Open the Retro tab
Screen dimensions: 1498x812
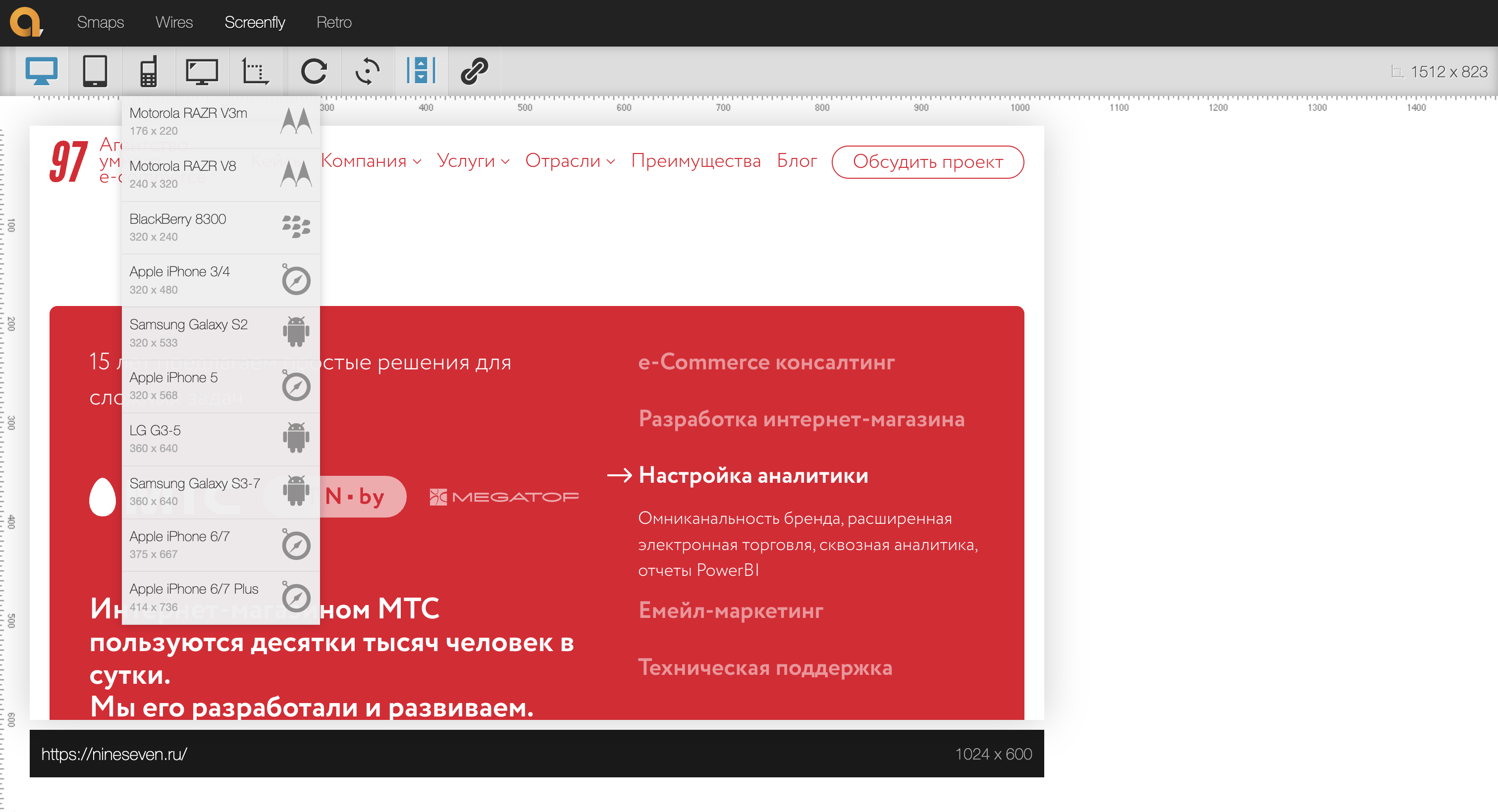coord(334,22)
